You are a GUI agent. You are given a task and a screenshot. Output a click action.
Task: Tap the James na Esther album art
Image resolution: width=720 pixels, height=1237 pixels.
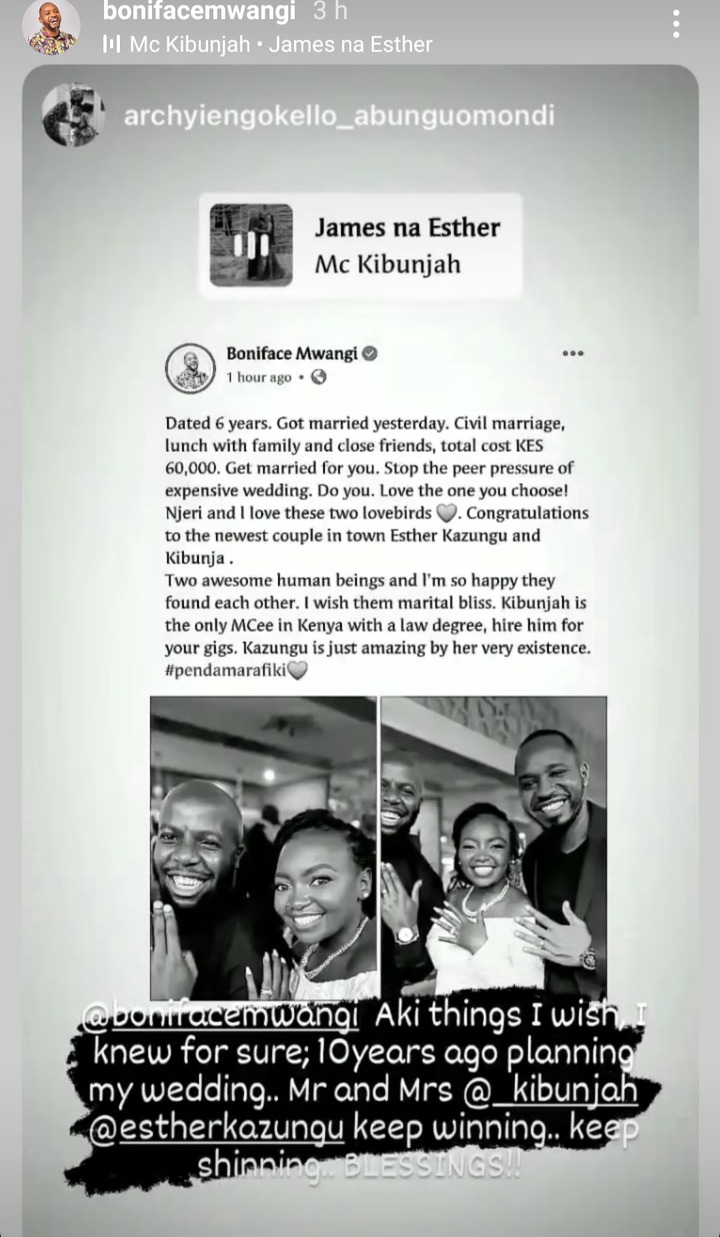pyautogui.click(x=251, y=245)
